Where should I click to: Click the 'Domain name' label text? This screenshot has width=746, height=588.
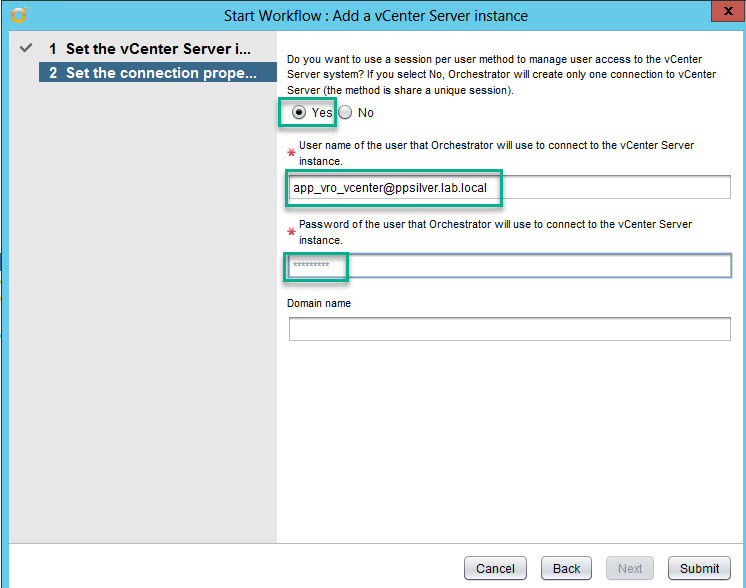pos(319,303)
